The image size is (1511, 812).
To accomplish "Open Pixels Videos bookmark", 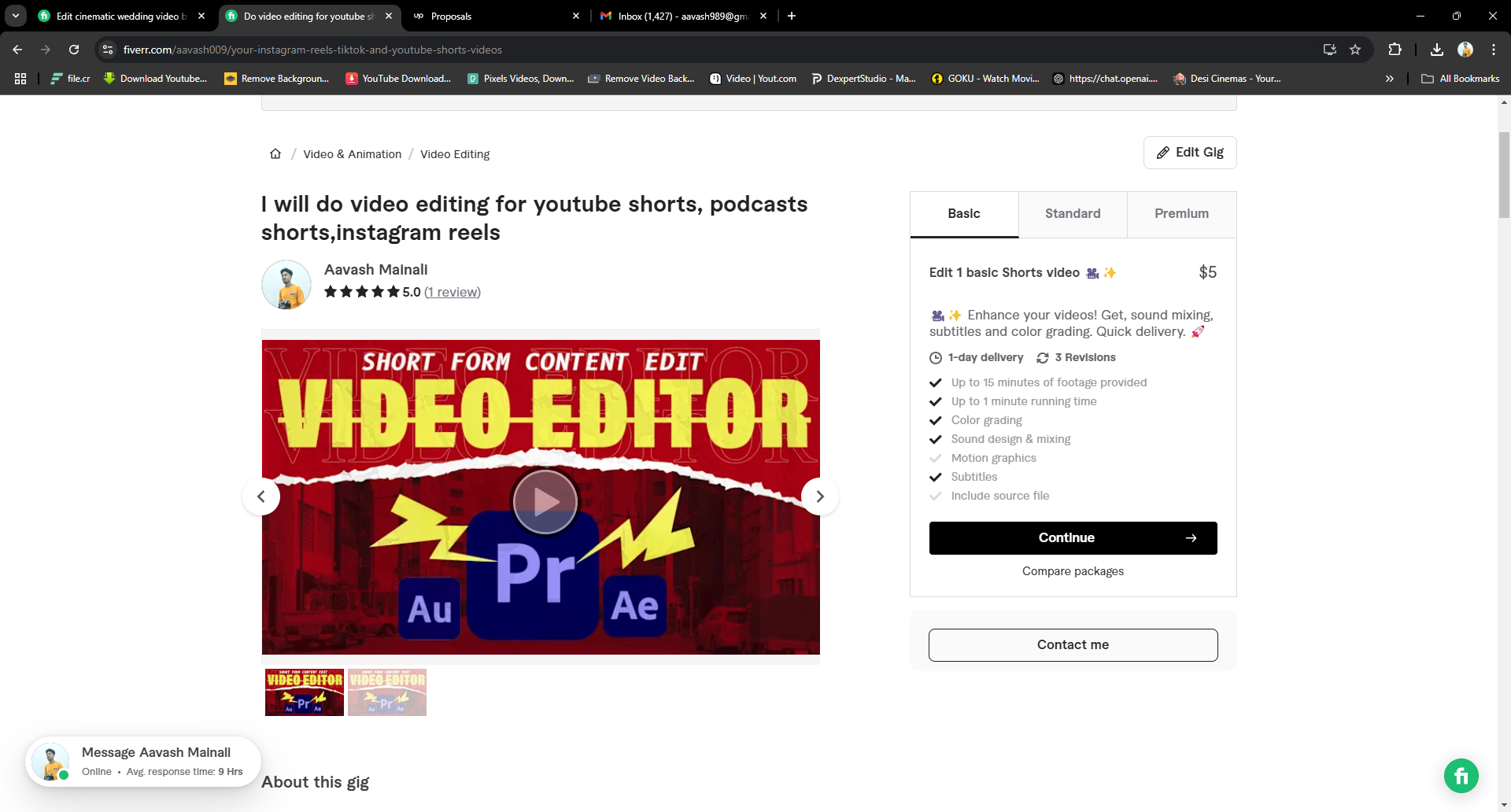I will click(x=520, y=79).
